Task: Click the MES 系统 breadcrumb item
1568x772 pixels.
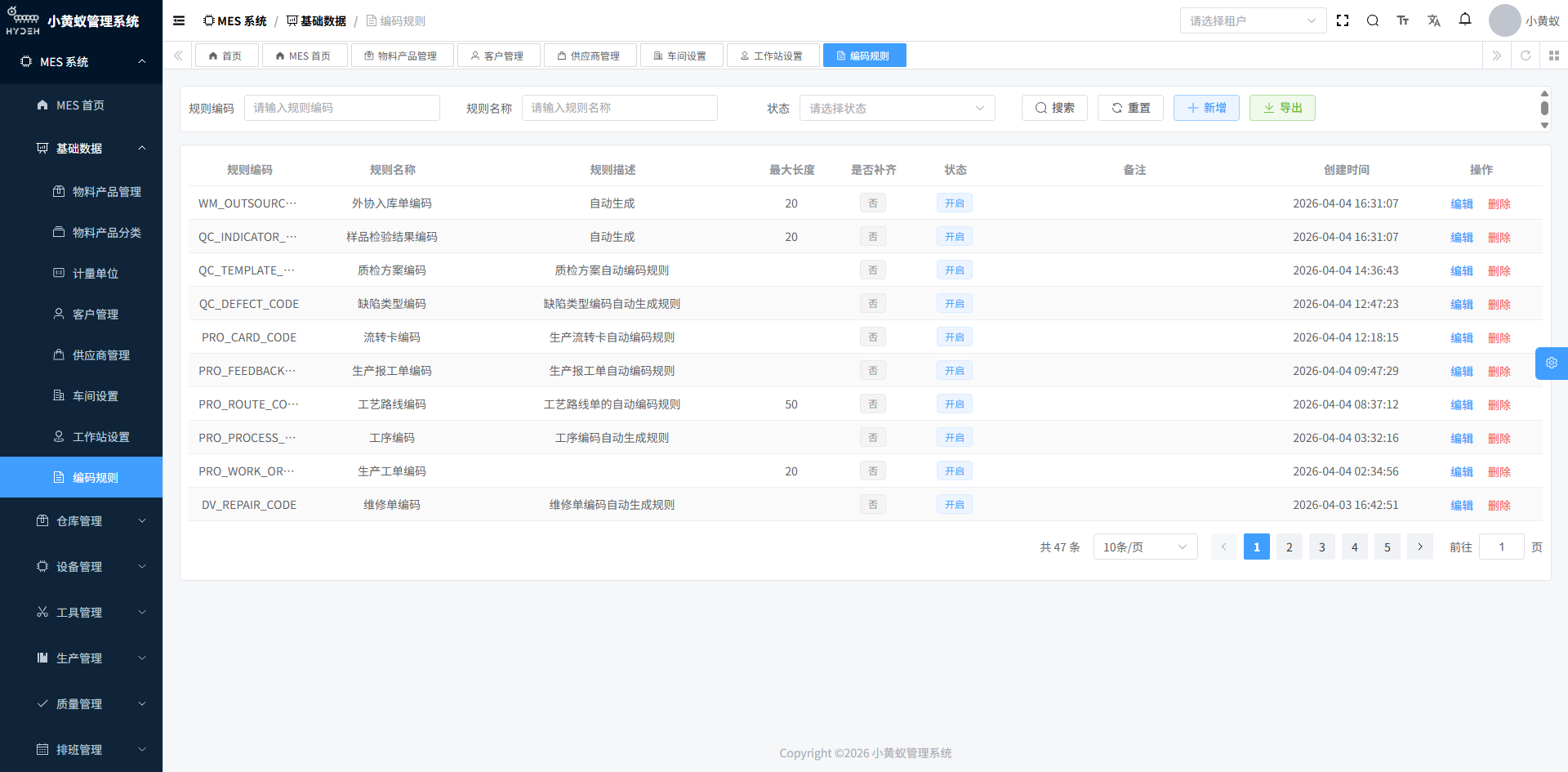Action: [235, 21]
